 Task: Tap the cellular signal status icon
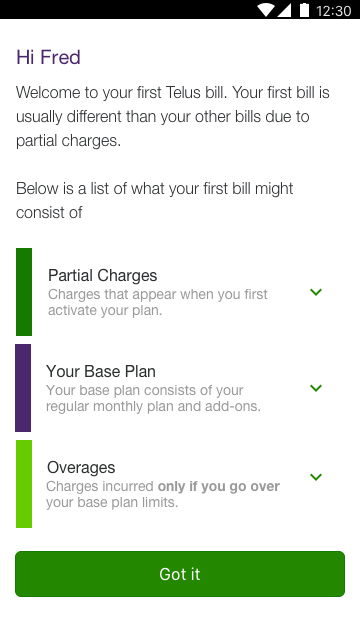tap(284, 10)
